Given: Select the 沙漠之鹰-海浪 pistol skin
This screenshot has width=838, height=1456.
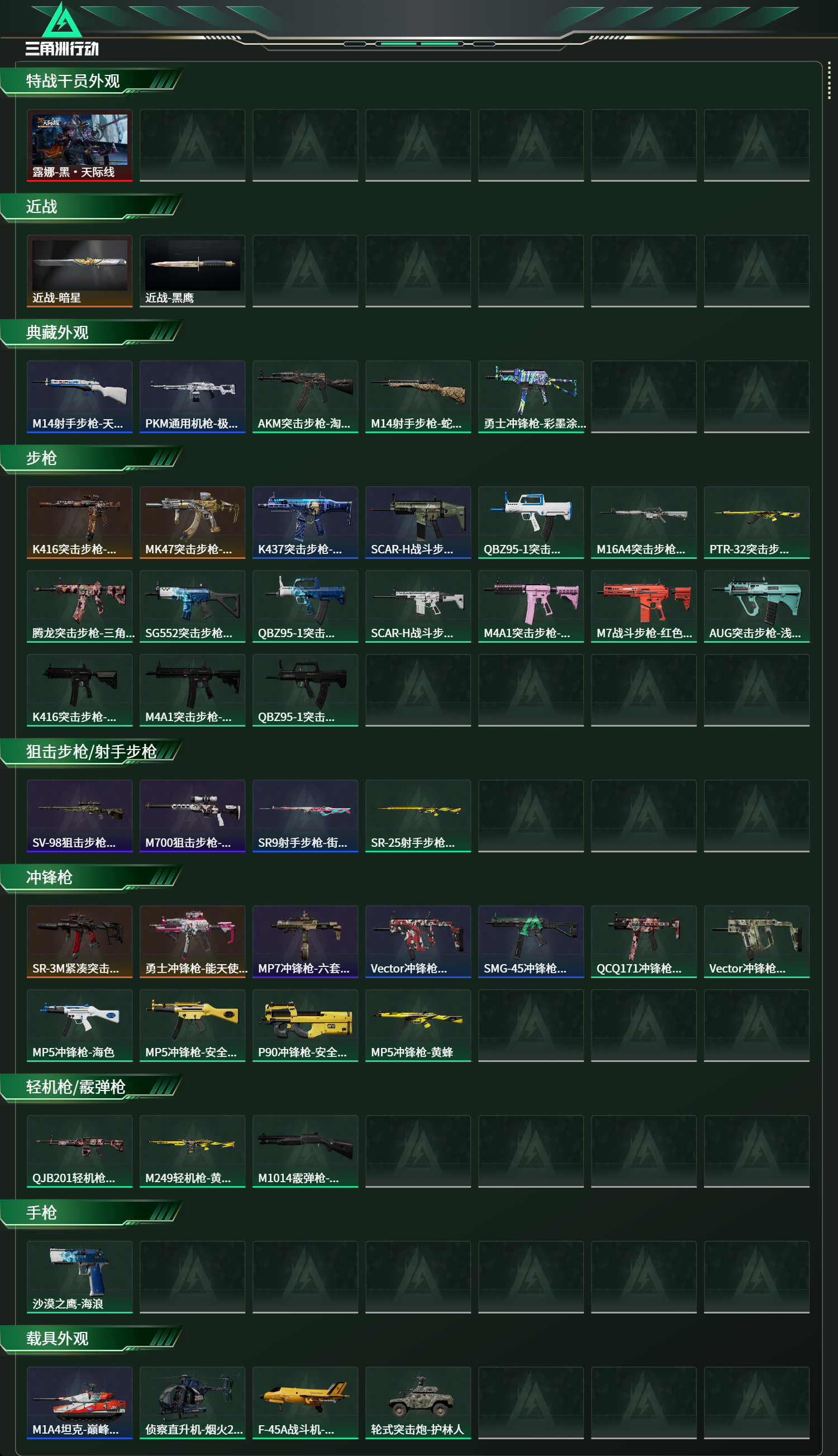Looking at the screenshot, I should [79, 1277].
